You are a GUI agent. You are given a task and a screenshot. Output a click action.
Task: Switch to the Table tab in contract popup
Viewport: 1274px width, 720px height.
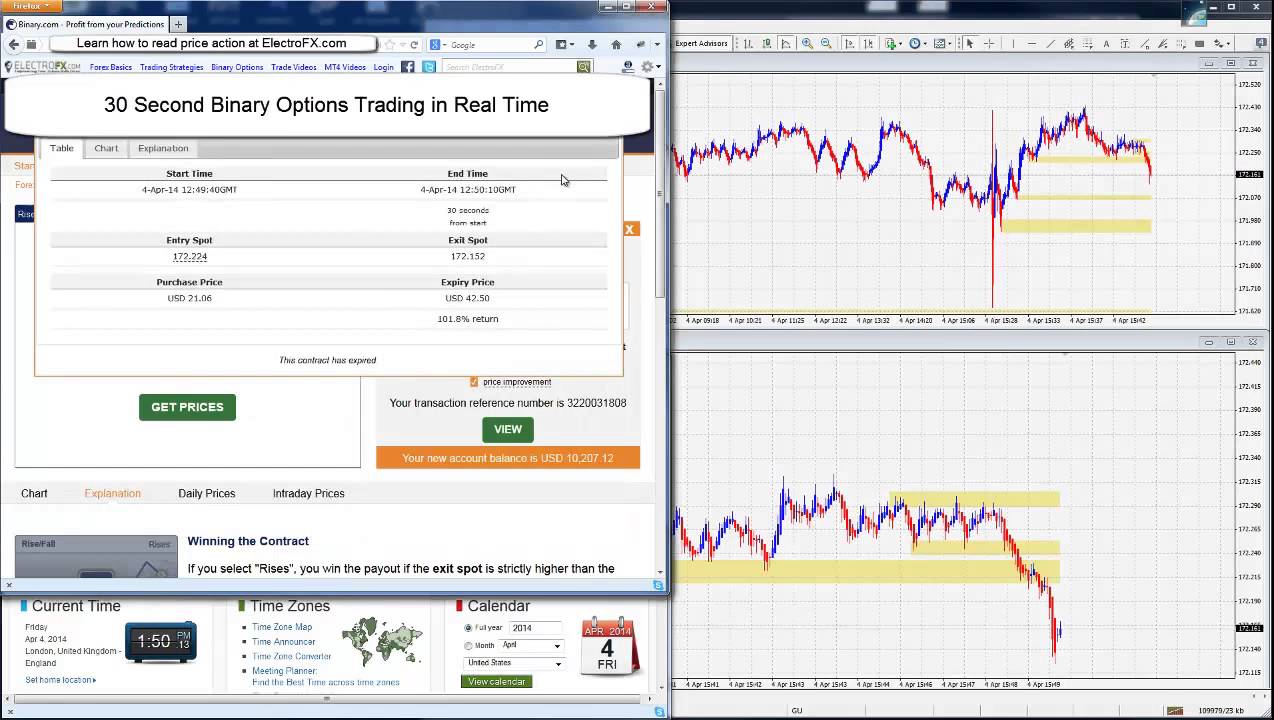pyautogui.click(x=62, y=148)
